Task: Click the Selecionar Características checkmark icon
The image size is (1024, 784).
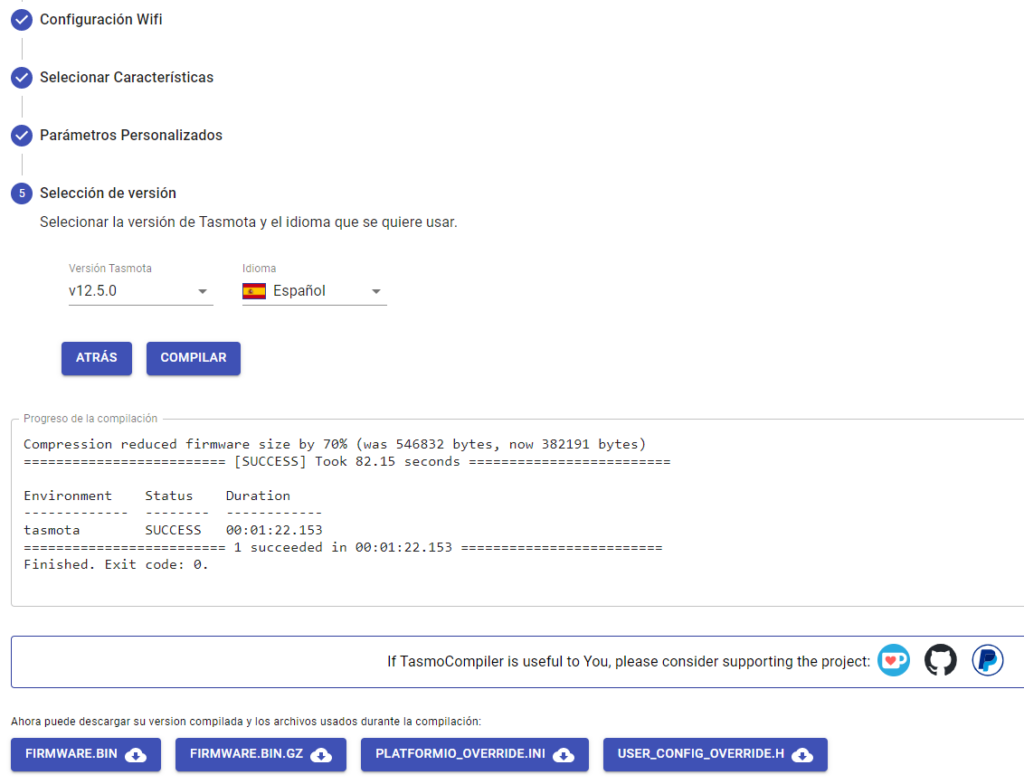Action: [x=21, y=78]
